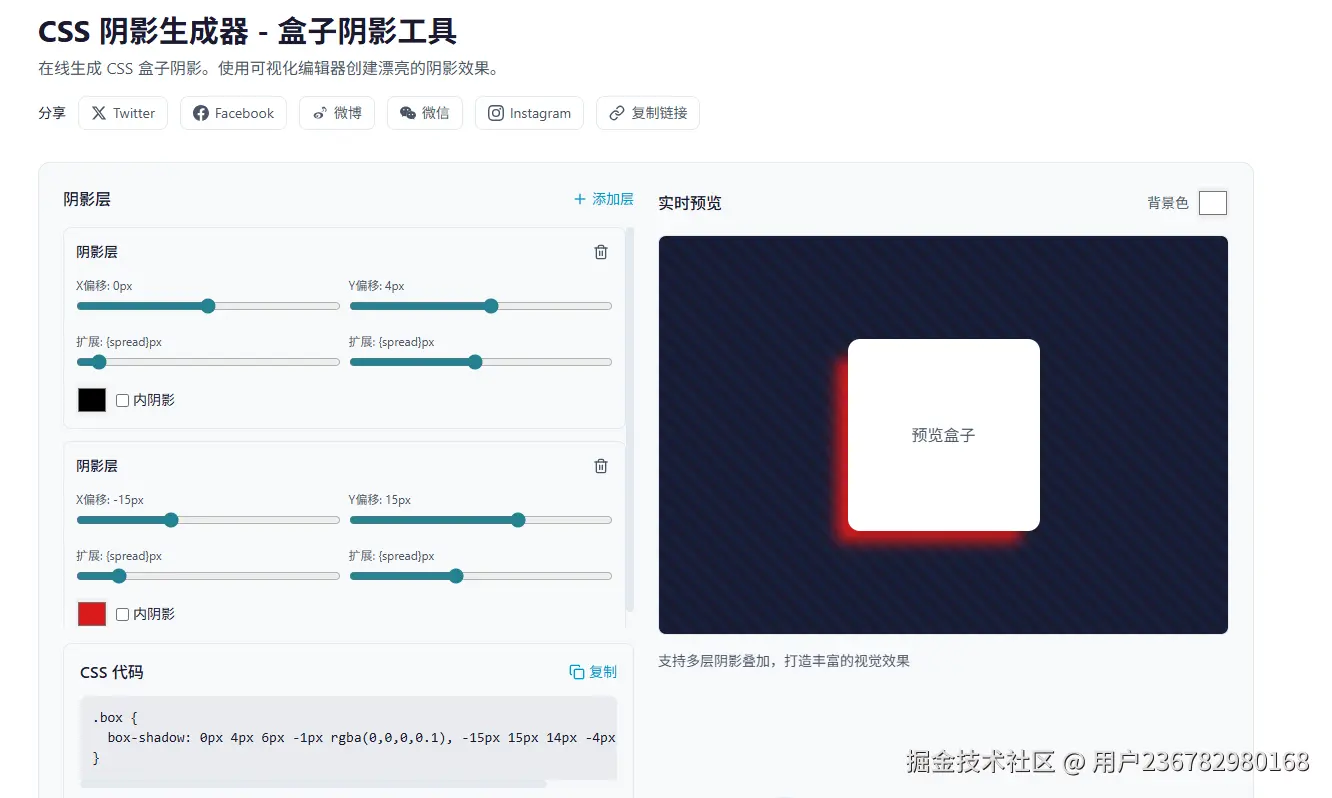Viewport: 1332px width, 798px height.
Task: Delete the red shadow layer trash icon
Action: 601,466
